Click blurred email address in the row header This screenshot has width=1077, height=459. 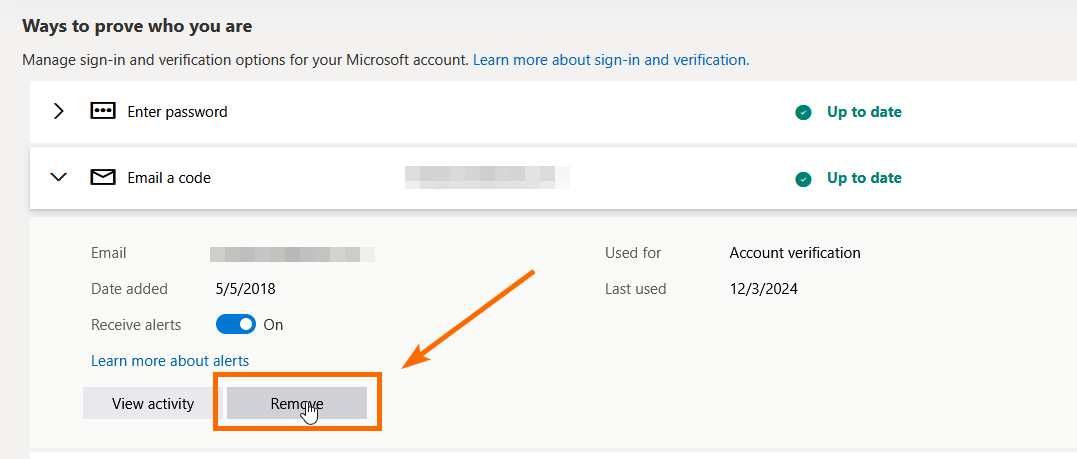coord(487,178)
